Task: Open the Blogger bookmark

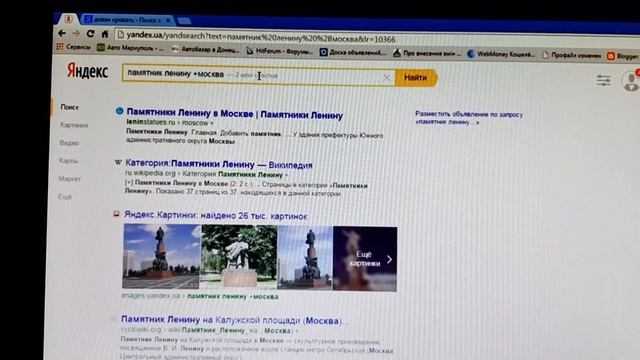Action: pos(622,56)
